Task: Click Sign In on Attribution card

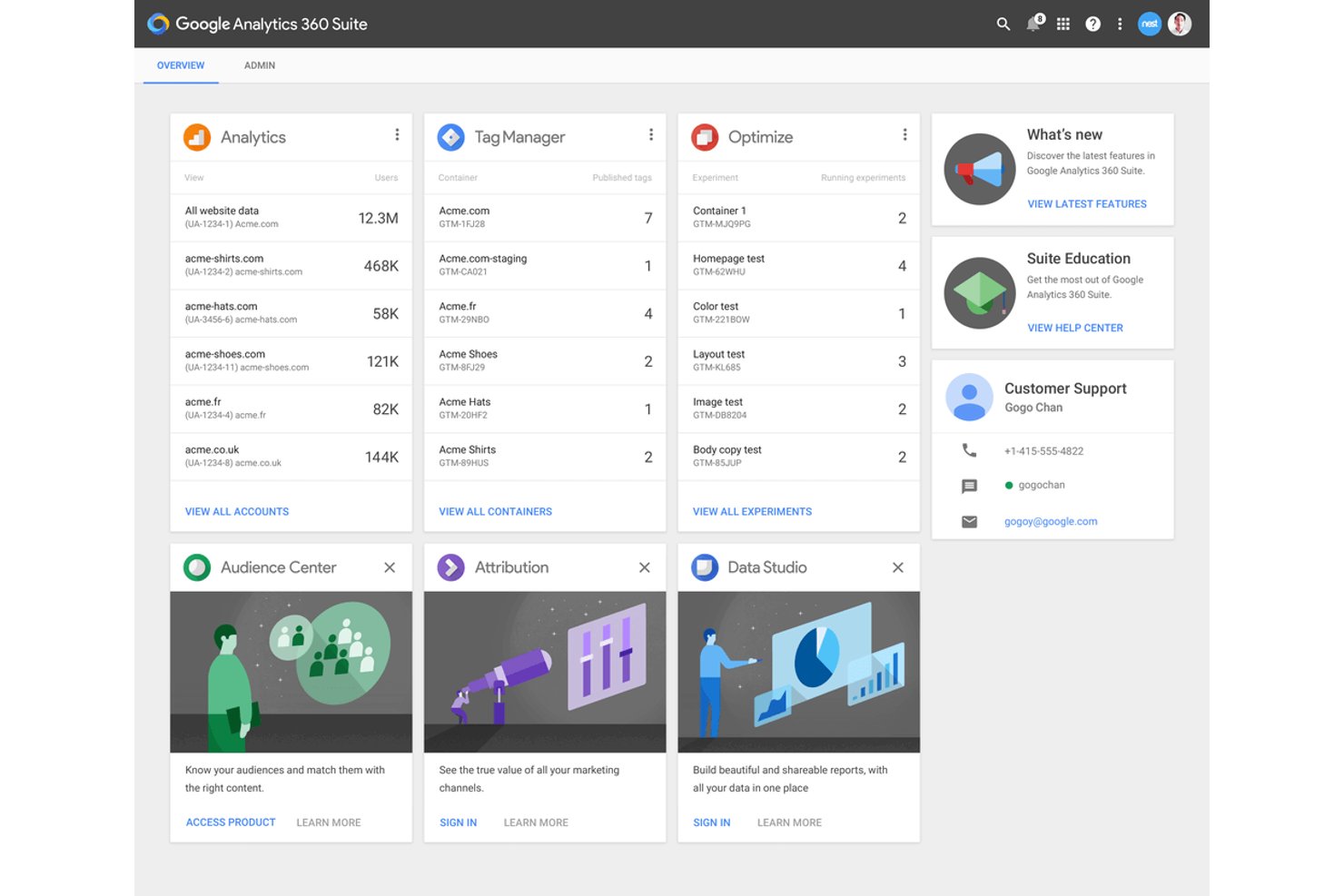Action: tap(459, 822)
